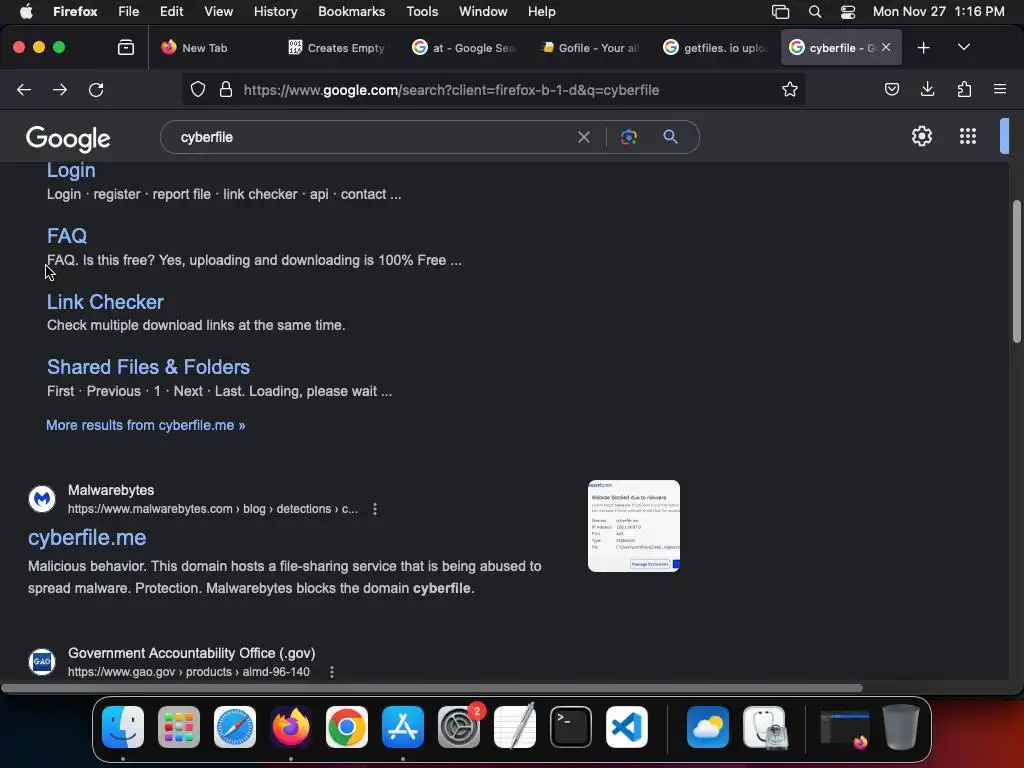
Task: Open the FAQ sitelink
Action: tap(67, 236)
